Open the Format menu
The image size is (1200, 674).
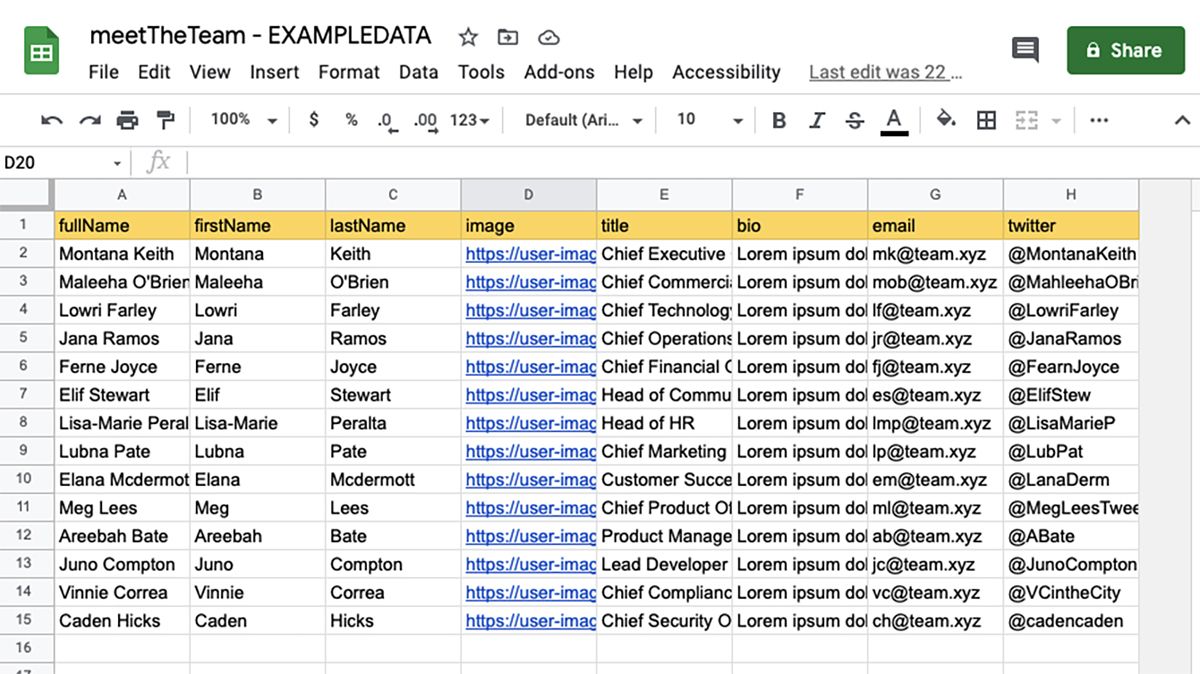click(349, 72)
